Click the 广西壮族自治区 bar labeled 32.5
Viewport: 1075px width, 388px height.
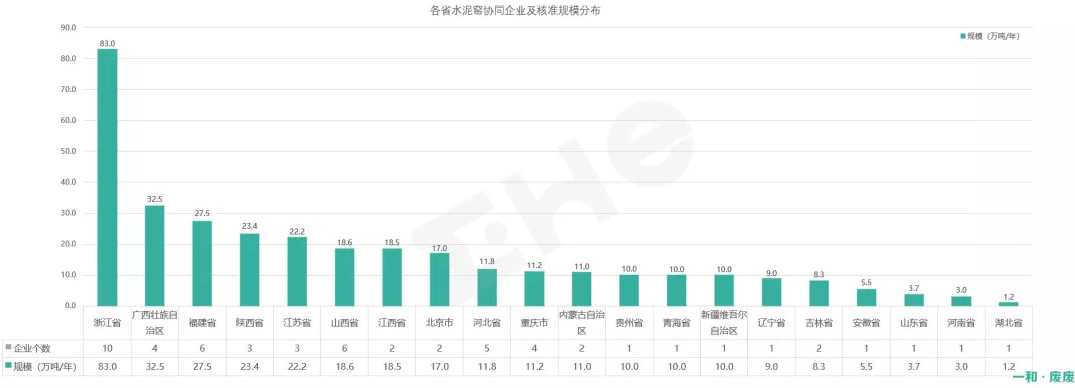pyautogui.click(x=154, y=256)
